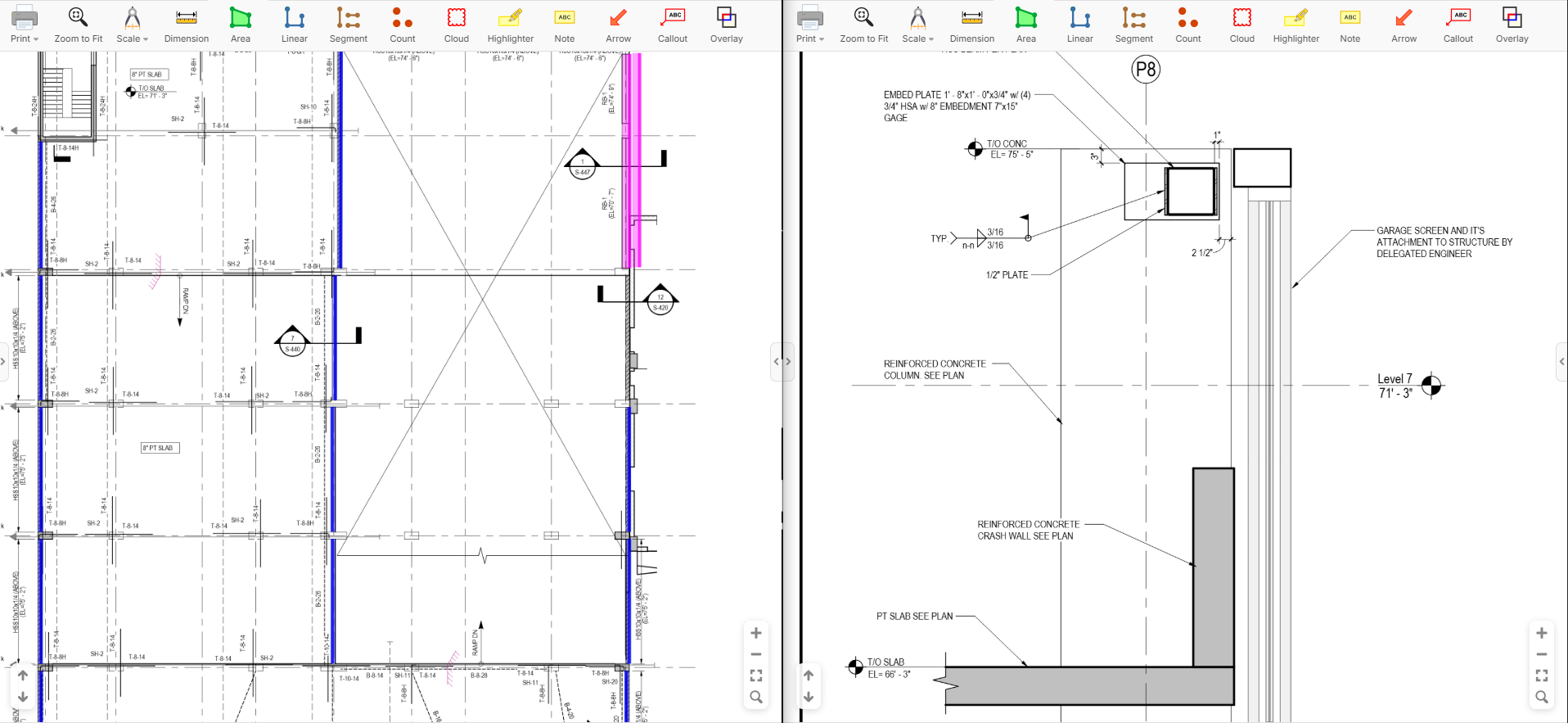Choose the Callout tool in right pane
The image size is (1568, 723).
(x=1458, y=25)
